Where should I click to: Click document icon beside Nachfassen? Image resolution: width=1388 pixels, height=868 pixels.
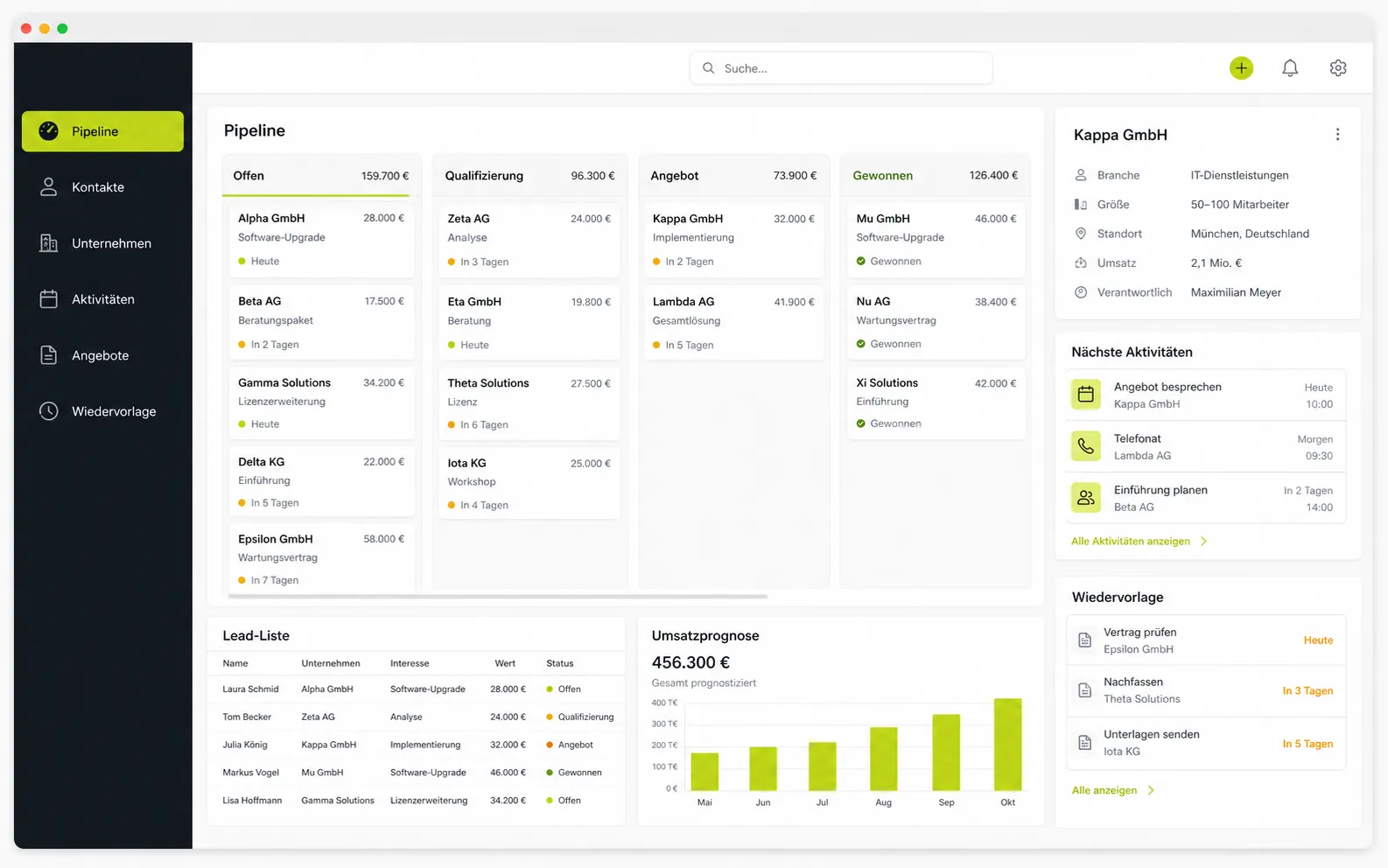click(x=1085, y=690)
